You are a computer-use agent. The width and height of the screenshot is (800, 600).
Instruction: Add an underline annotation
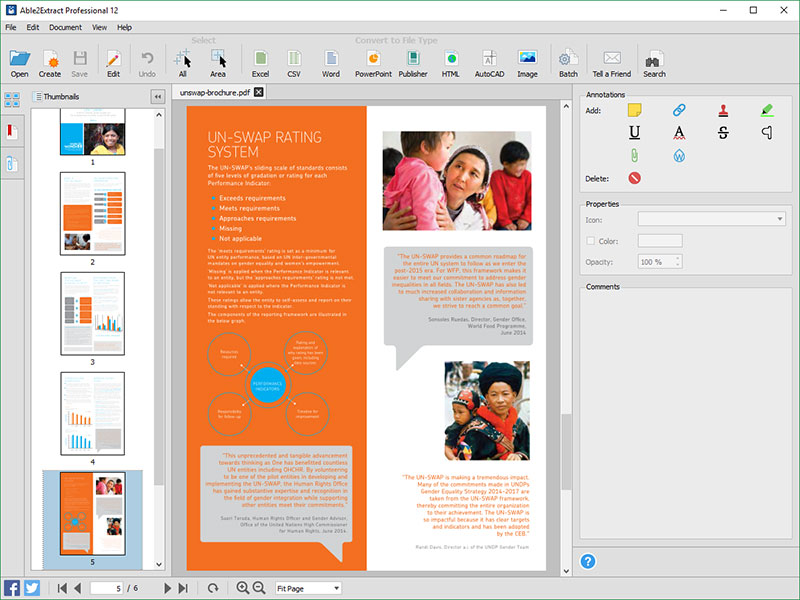(x=635, y=133)
